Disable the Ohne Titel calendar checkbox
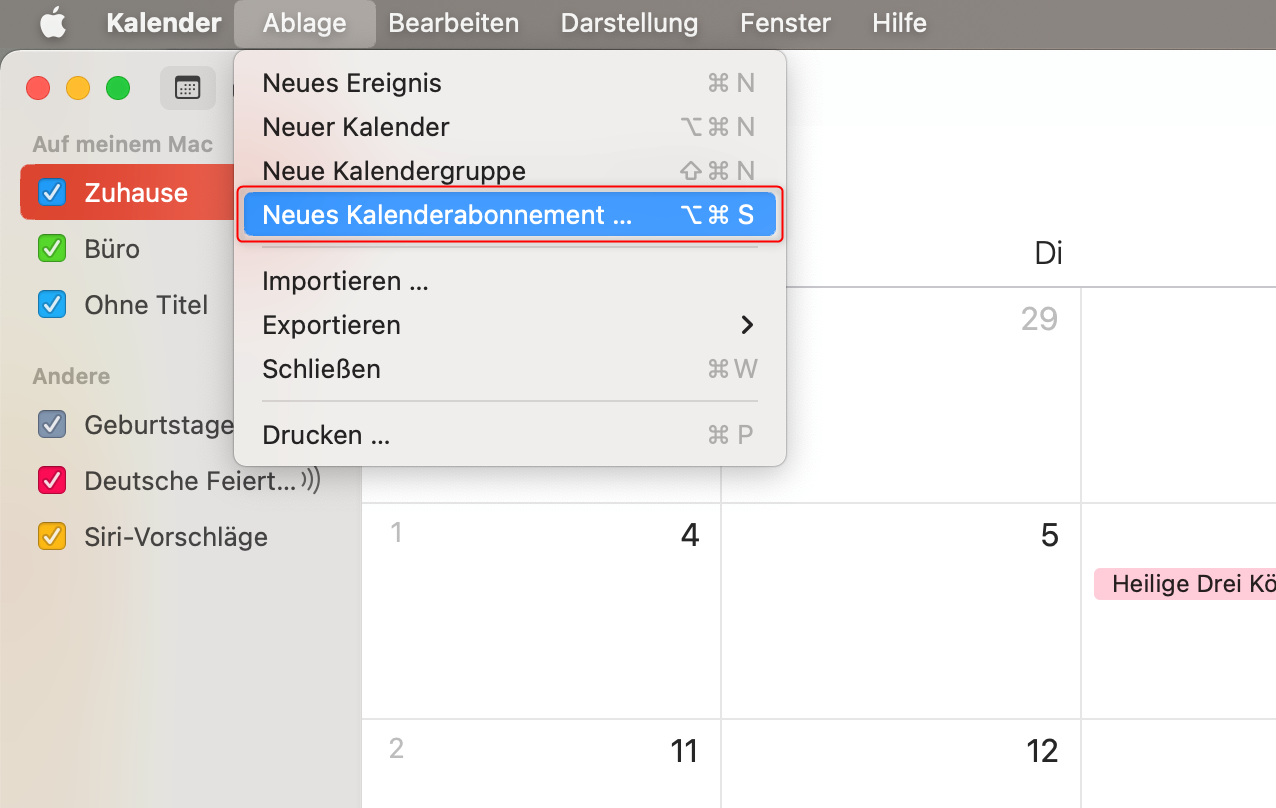Image resolution: width=1276 pixels, height=808 pixels. pyautogui.click(x=51, y=304)
